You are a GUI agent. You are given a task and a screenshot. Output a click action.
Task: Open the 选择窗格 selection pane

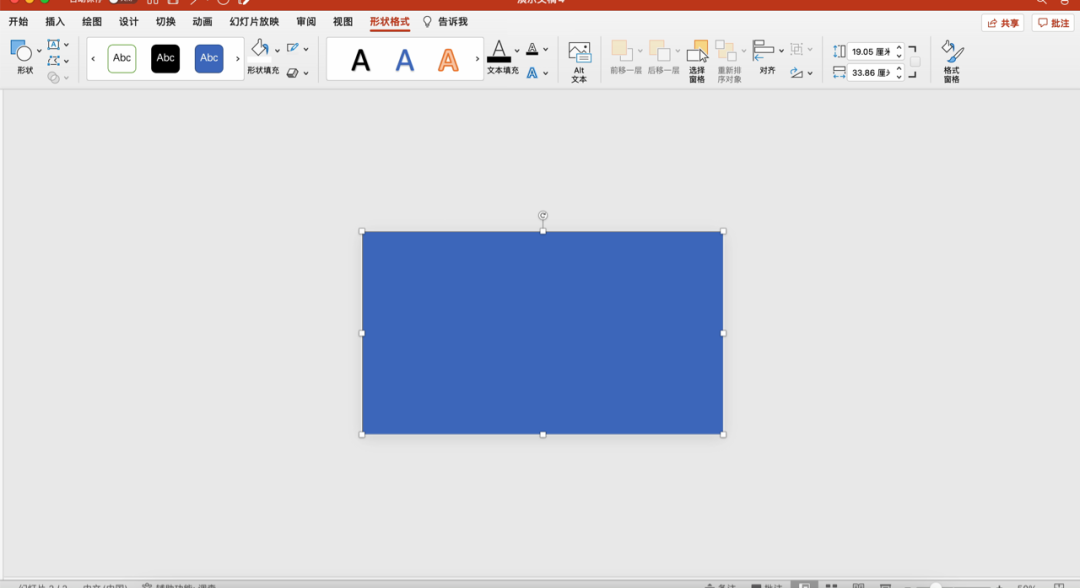pyautogui.click(x=697, y=61)
